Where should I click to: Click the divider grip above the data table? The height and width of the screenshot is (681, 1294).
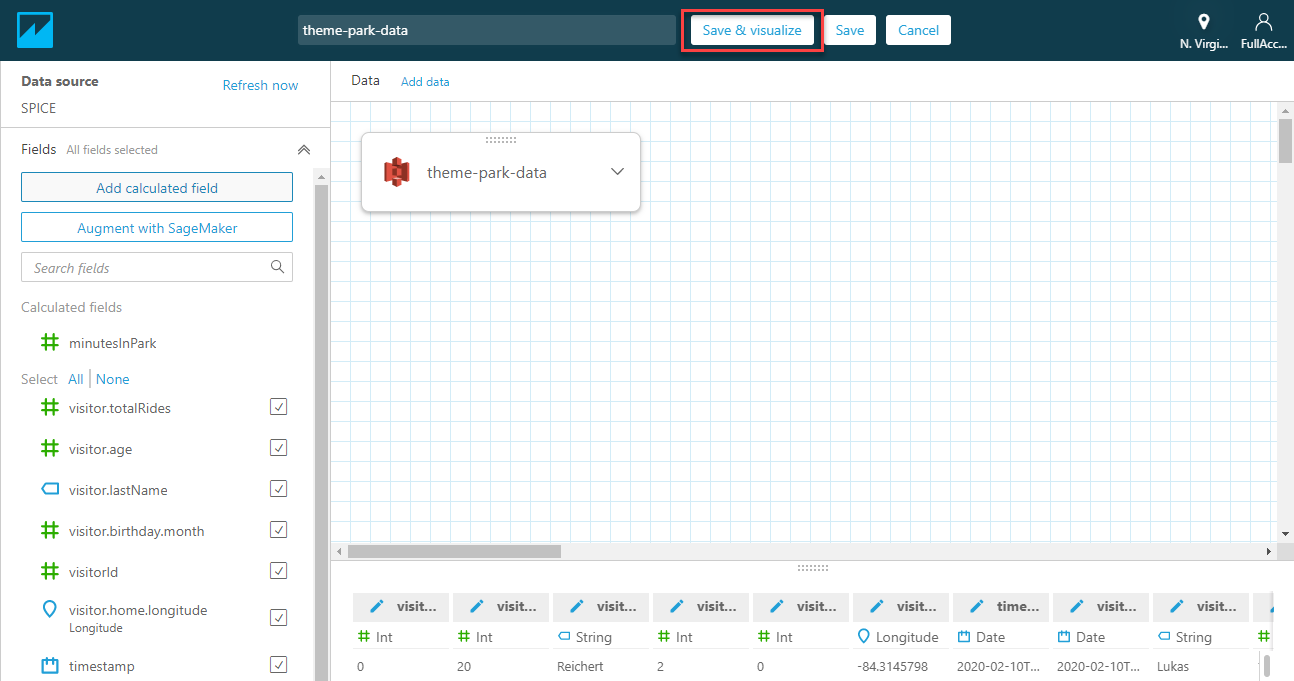(812, 568)
